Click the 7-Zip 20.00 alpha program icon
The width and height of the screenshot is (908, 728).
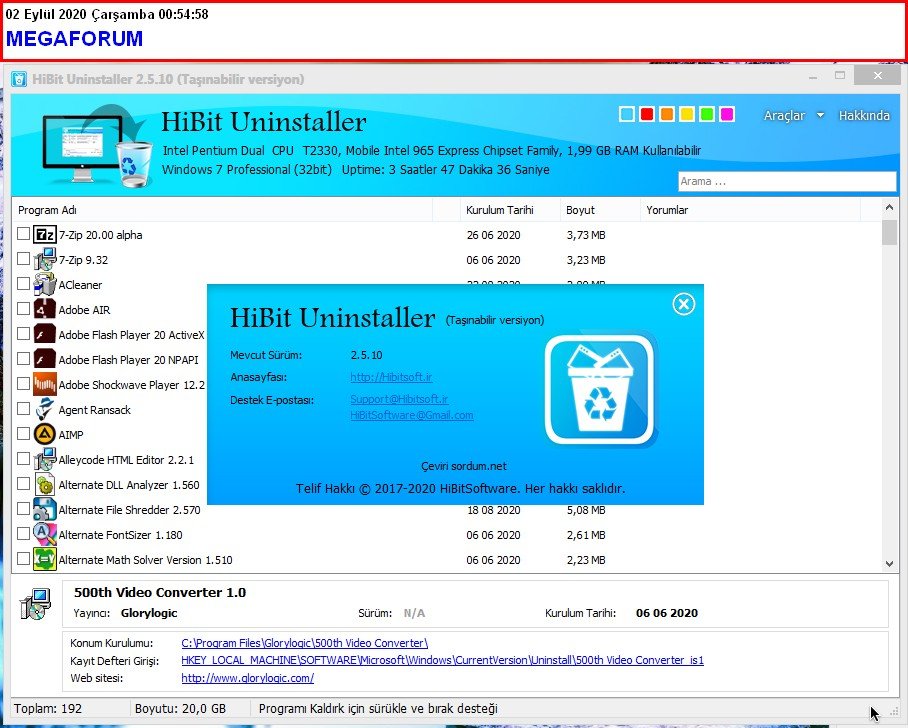[45, 235]
